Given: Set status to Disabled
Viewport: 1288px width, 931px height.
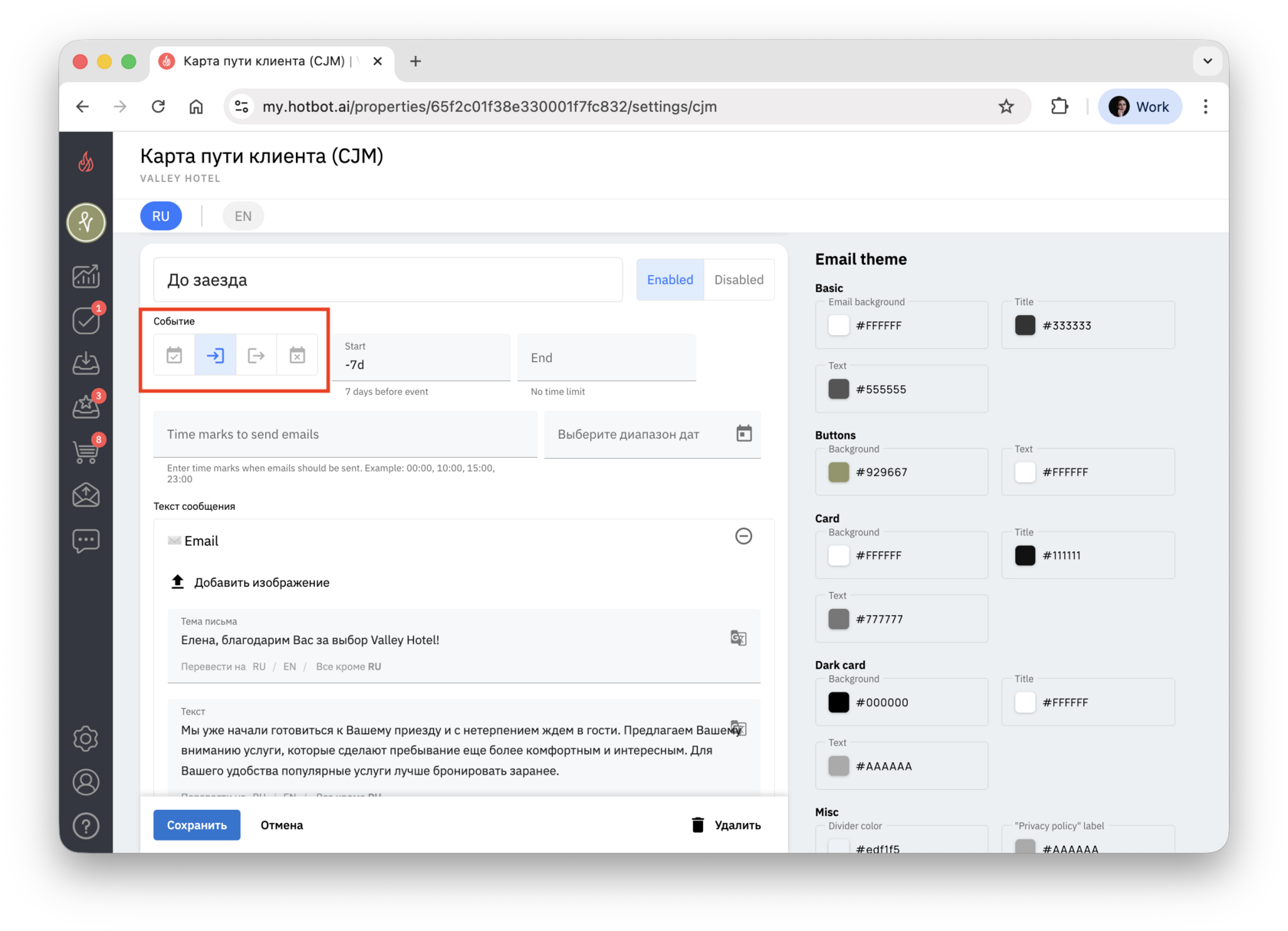Looking at the screenshot, I should tap(739, 280).
